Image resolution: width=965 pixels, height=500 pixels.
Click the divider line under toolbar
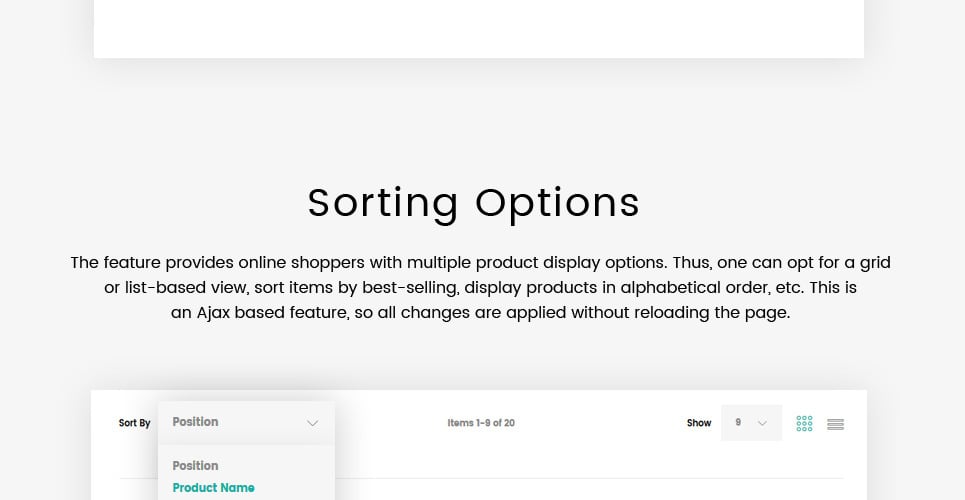coord(600,478)
